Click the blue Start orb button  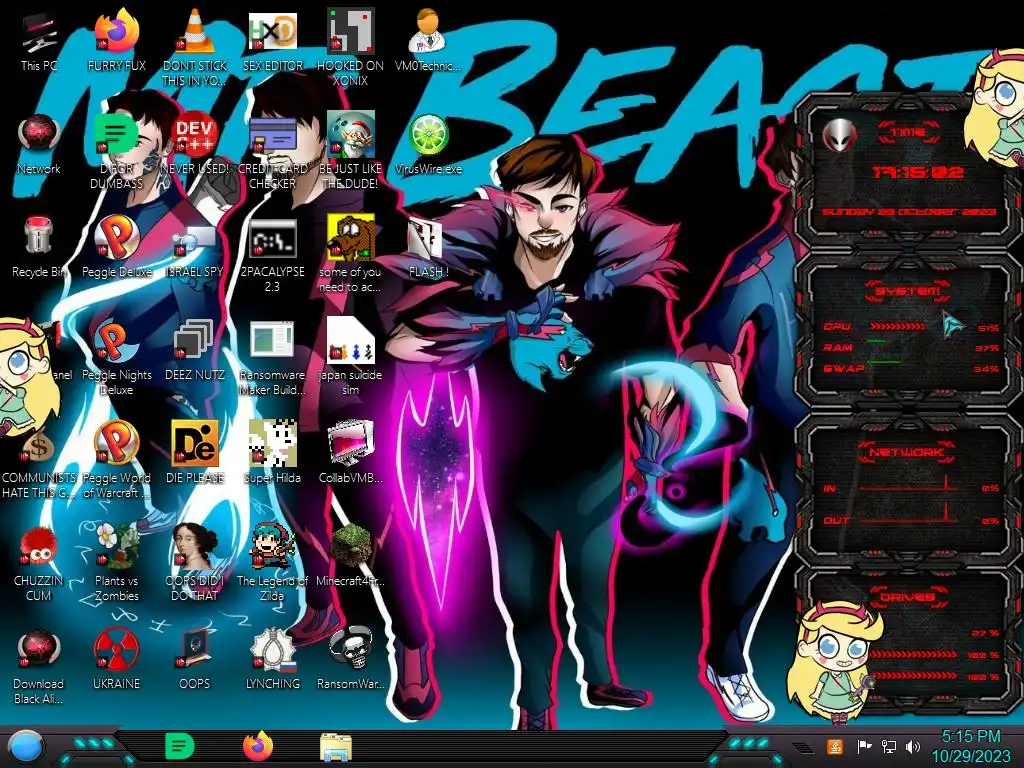click(x=27, y=746)
